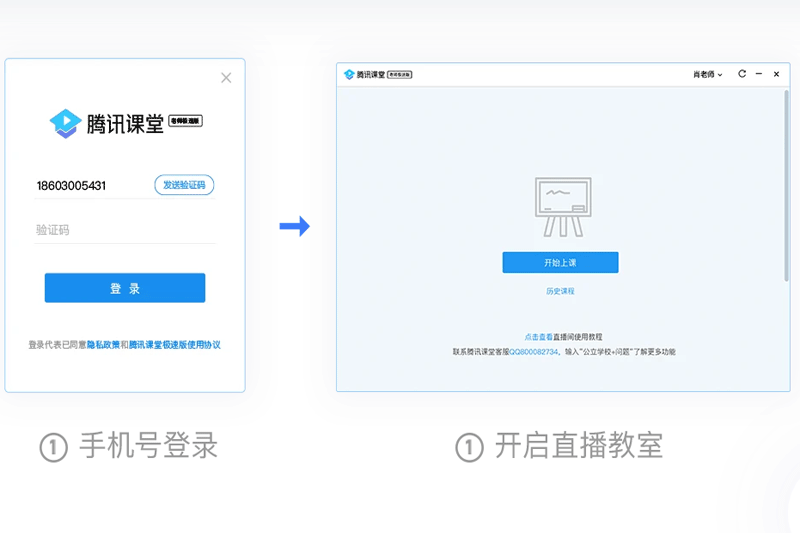This screenshot has height=533, width=800.
Task: Click the 验证码 input field
Action: point(124,230)
